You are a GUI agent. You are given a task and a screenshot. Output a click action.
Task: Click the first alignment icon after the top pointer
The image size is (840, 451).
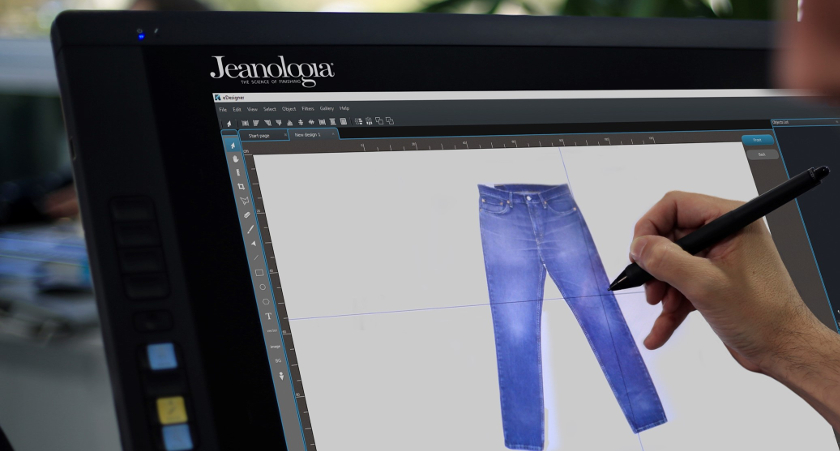click(245, 123)
